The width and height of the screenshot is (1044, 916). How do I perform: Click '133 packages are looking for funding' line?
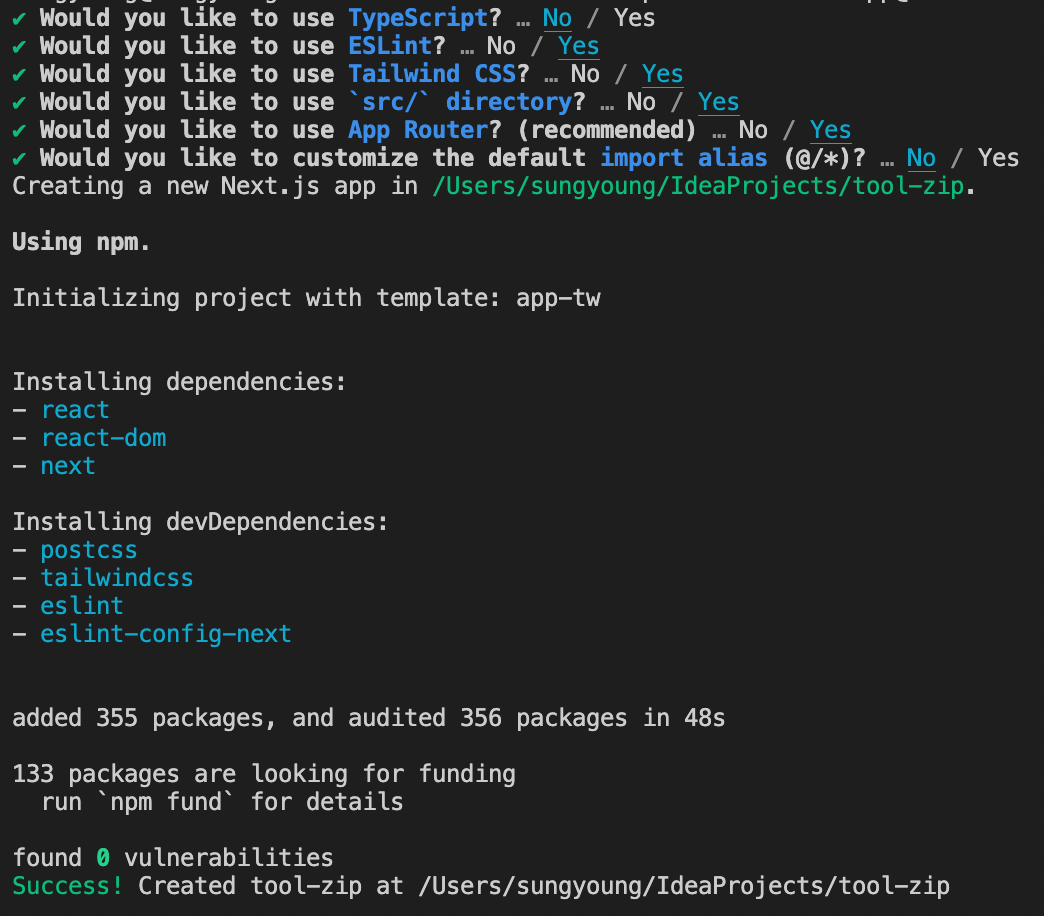(264, 774)
